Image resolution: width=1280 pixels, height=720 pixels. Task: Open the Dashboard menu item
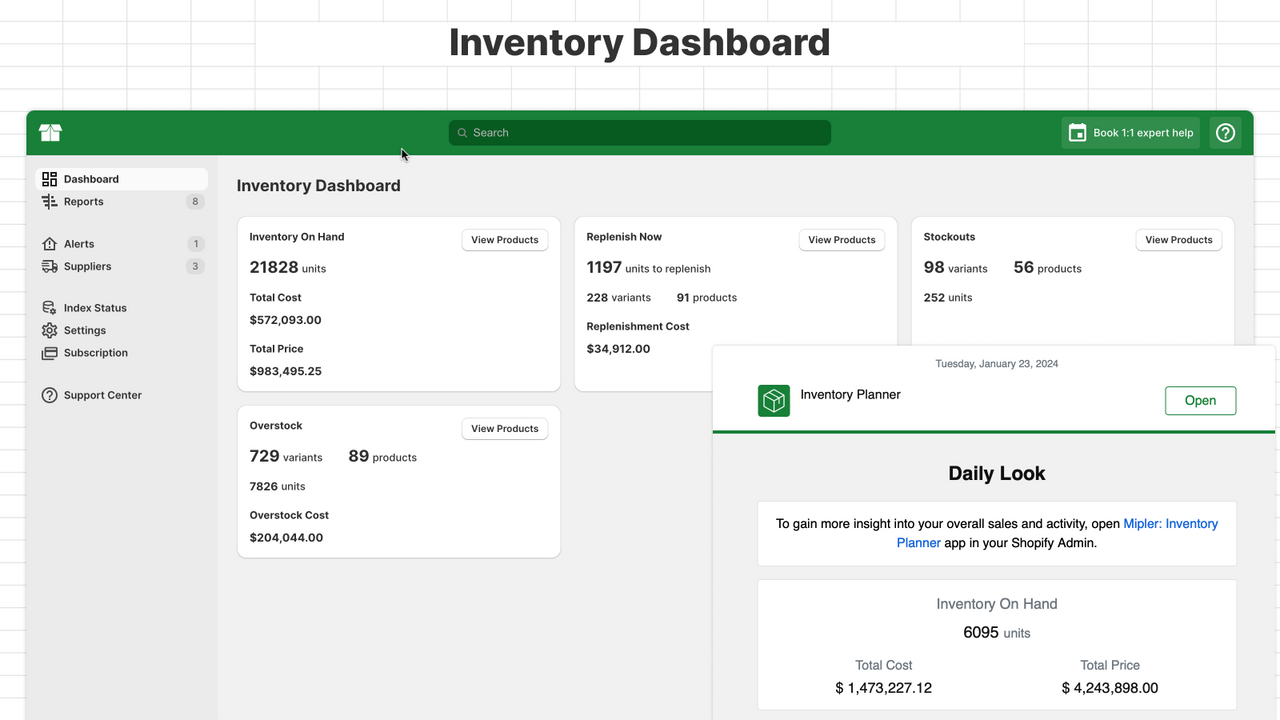click(122, 179)
